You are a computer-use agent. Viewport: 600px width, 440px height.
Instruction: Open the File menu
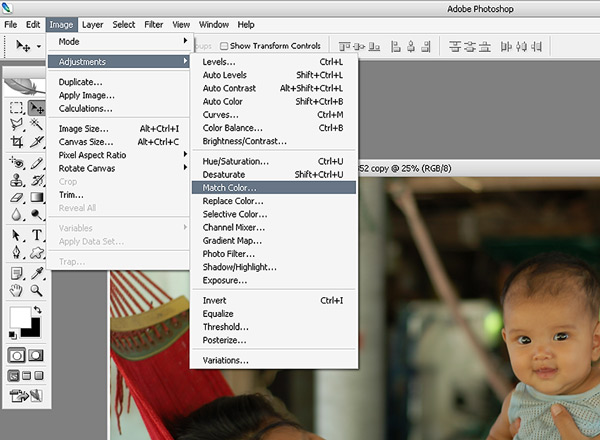click(11, 24)
